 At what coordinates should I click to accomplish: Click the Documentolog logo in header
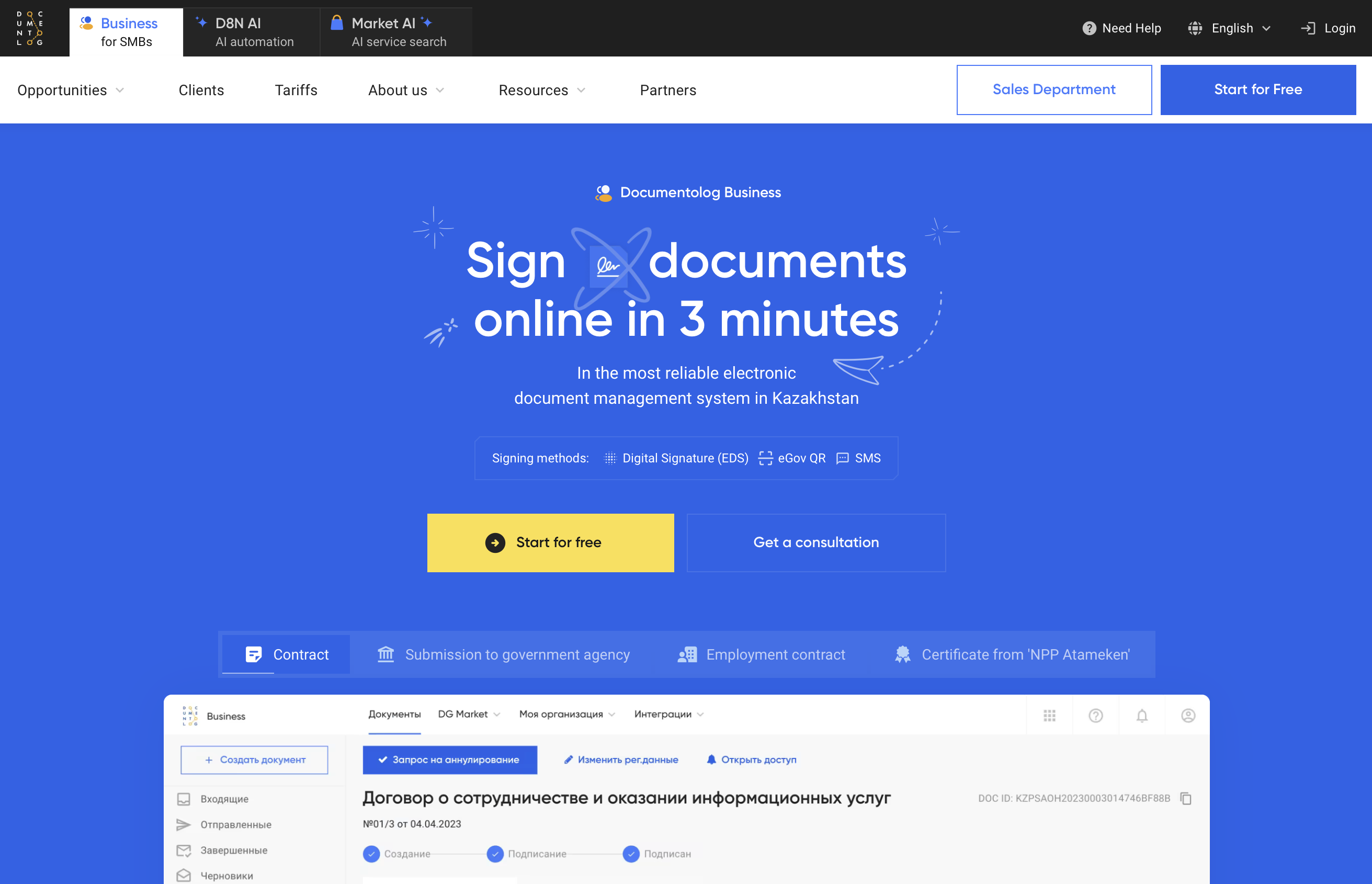30,28
